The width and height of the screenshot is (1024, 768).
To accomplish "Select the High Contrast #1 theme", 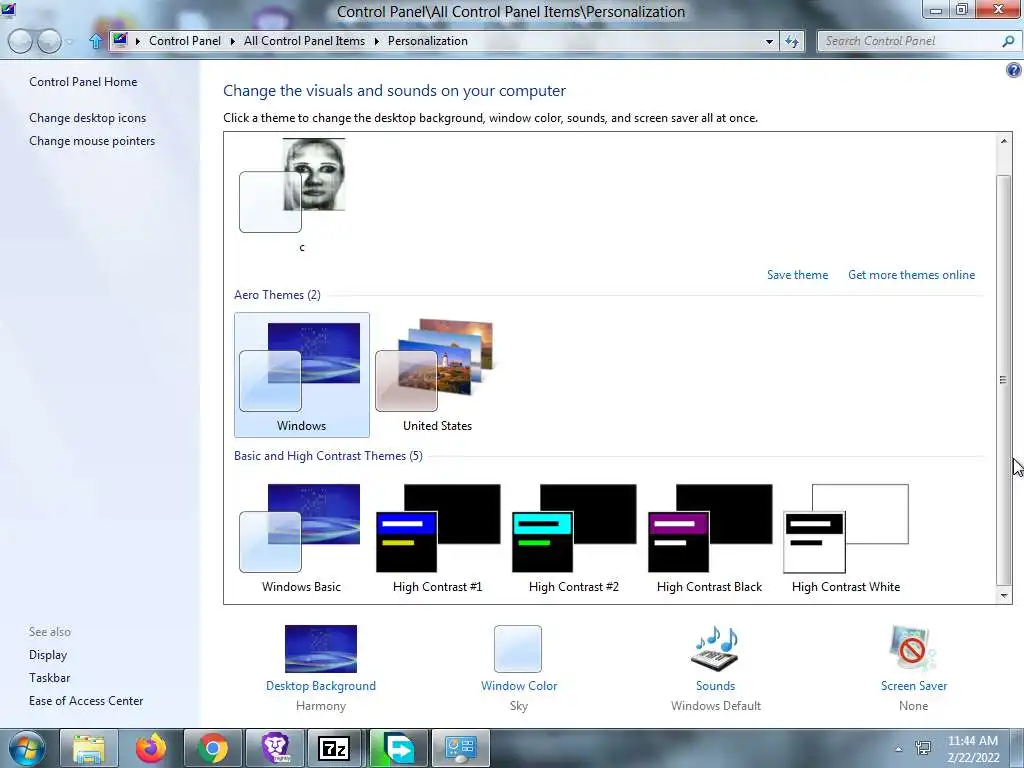I will (438, 537).
